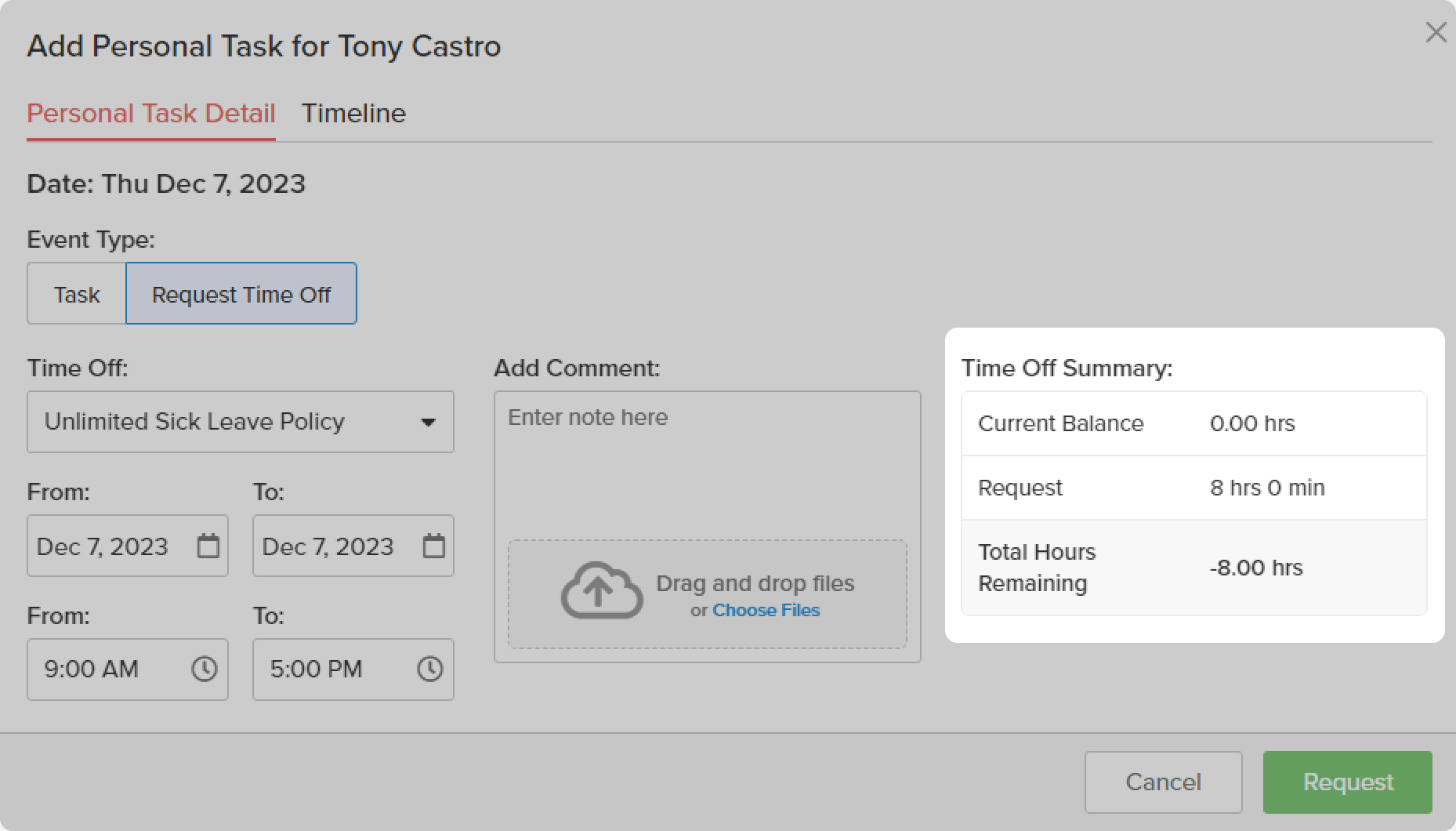1456x831 pixels.
Task: Open the Personal Task Detail tab
Action: [151, 114]
